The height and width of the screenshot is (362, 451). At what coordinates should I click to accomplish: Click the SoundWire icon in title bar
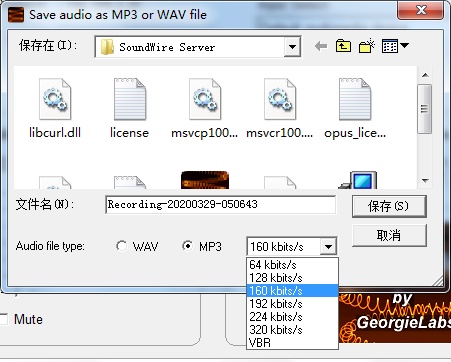click(x=16, y=15)
